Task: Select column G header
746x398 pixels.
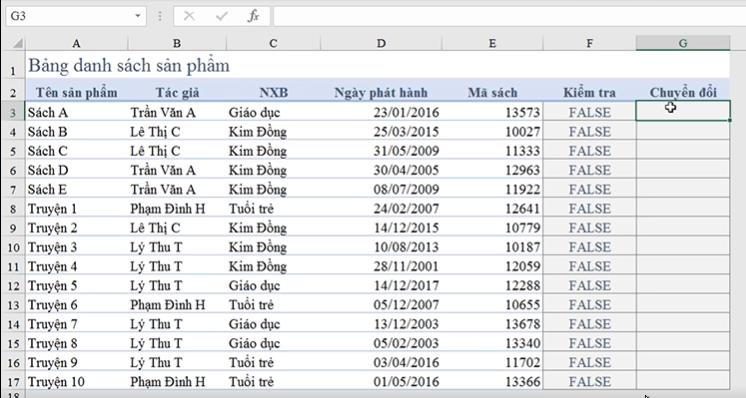Action: click(683, 43)
